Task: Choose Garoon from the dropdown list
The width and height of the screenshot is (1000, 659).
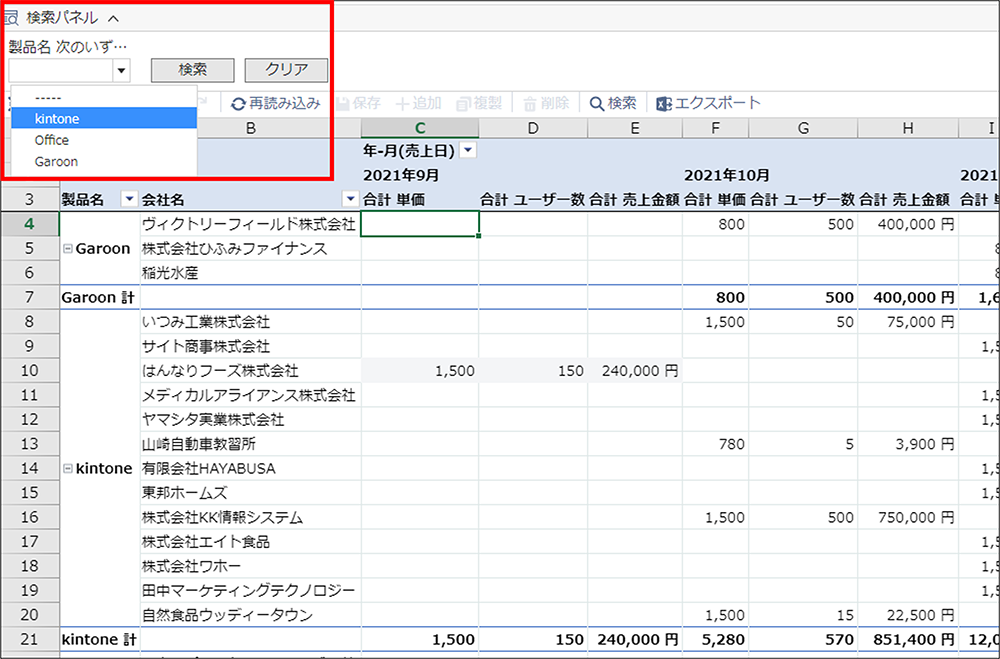Action: [104, 162]
